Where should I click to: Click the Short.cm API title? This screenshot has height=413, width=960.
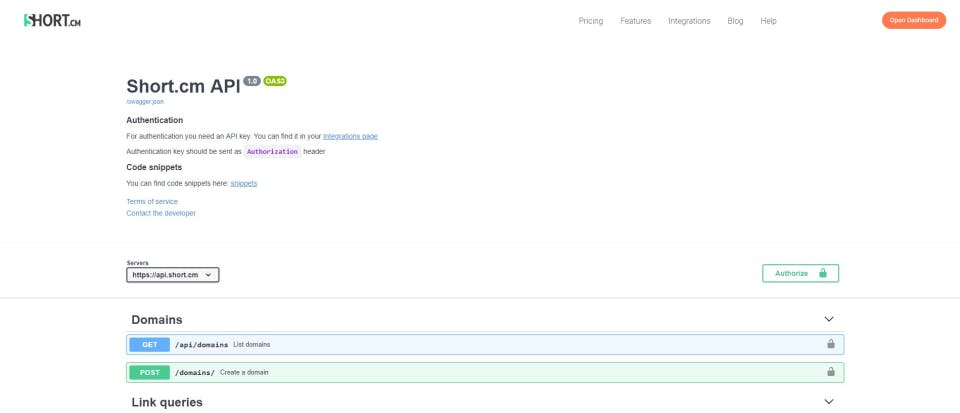[184, 86]
